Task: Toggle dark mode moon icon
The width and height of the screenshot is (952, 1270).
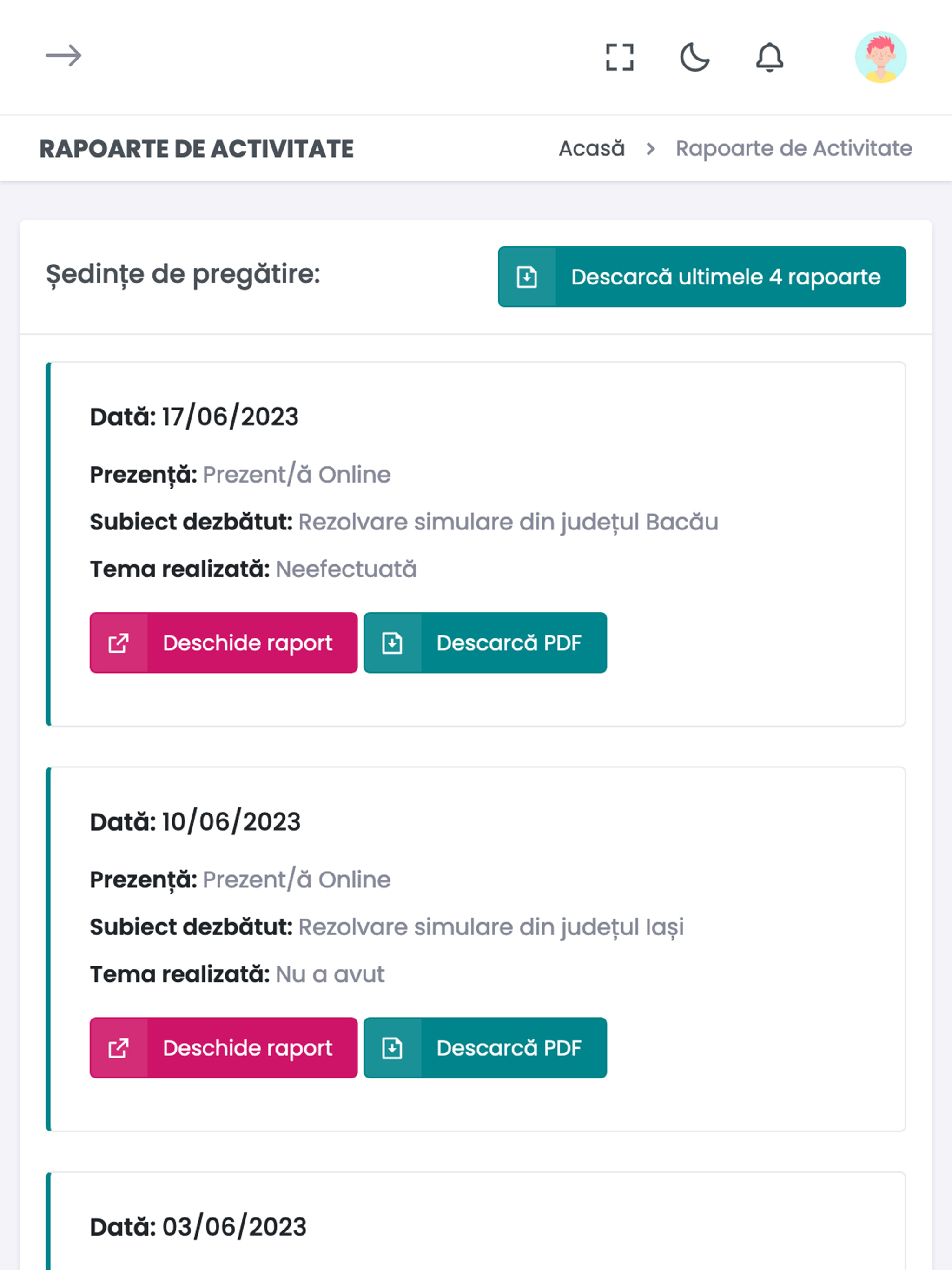Action: coord(695,57)
